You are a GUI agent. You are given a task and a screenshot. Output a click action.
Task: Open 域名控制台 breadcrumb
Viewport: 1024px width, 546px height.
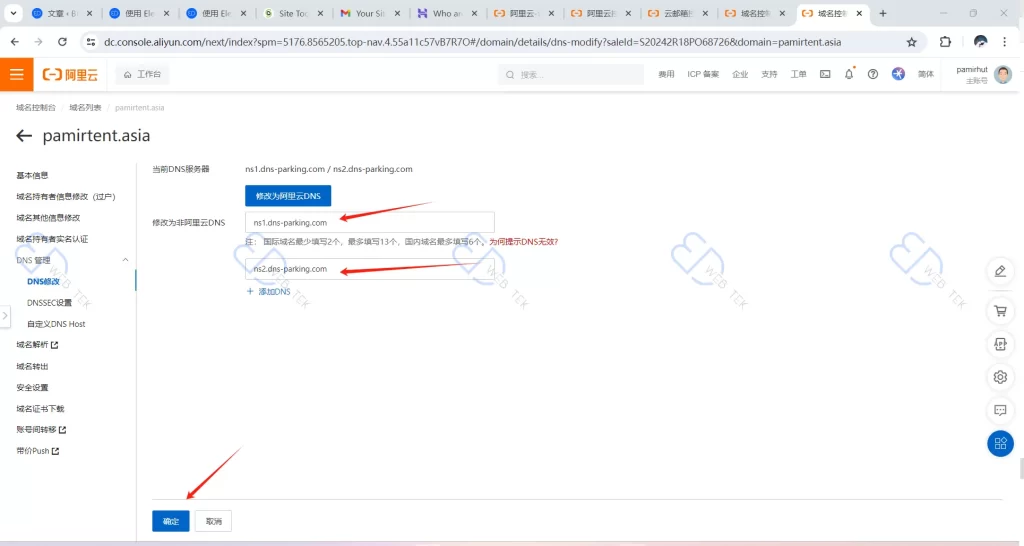(x=36, y=108)
